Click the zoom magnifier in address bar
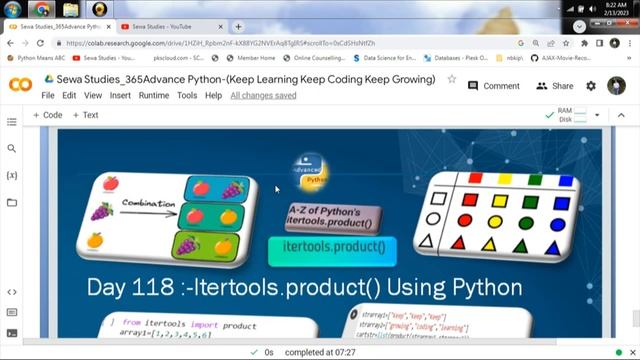Image resolution: width=640 pixels, height=360 pixels. tap(536, 43)
